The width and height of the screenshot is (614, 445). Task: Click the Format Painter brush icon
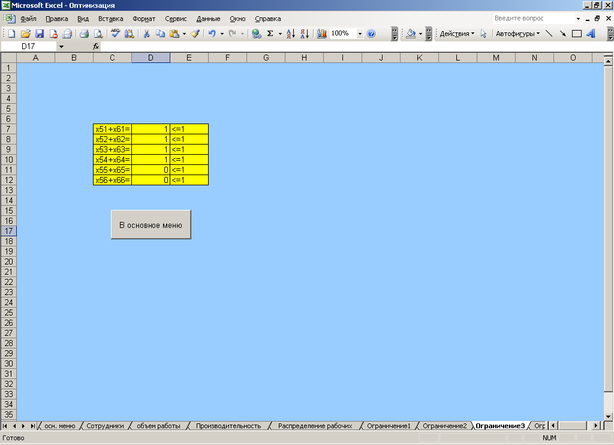tap(196, 33)
